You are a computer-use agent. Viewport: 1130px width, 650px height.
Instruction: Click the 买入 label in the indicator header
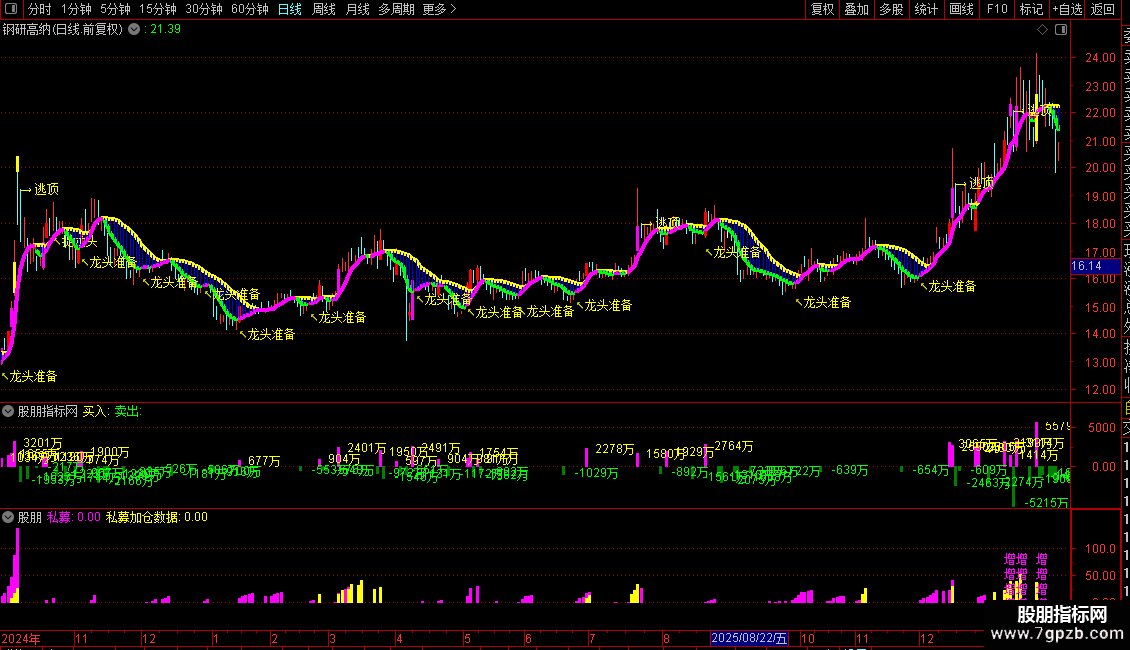tap(95, 411)
